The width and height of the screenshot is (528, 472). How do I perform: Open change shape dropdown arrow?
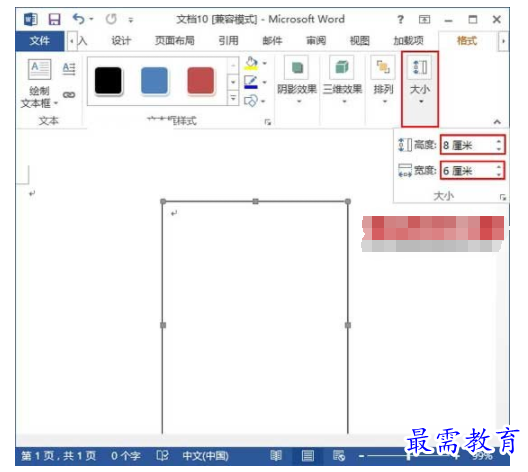tap(263, 101)
